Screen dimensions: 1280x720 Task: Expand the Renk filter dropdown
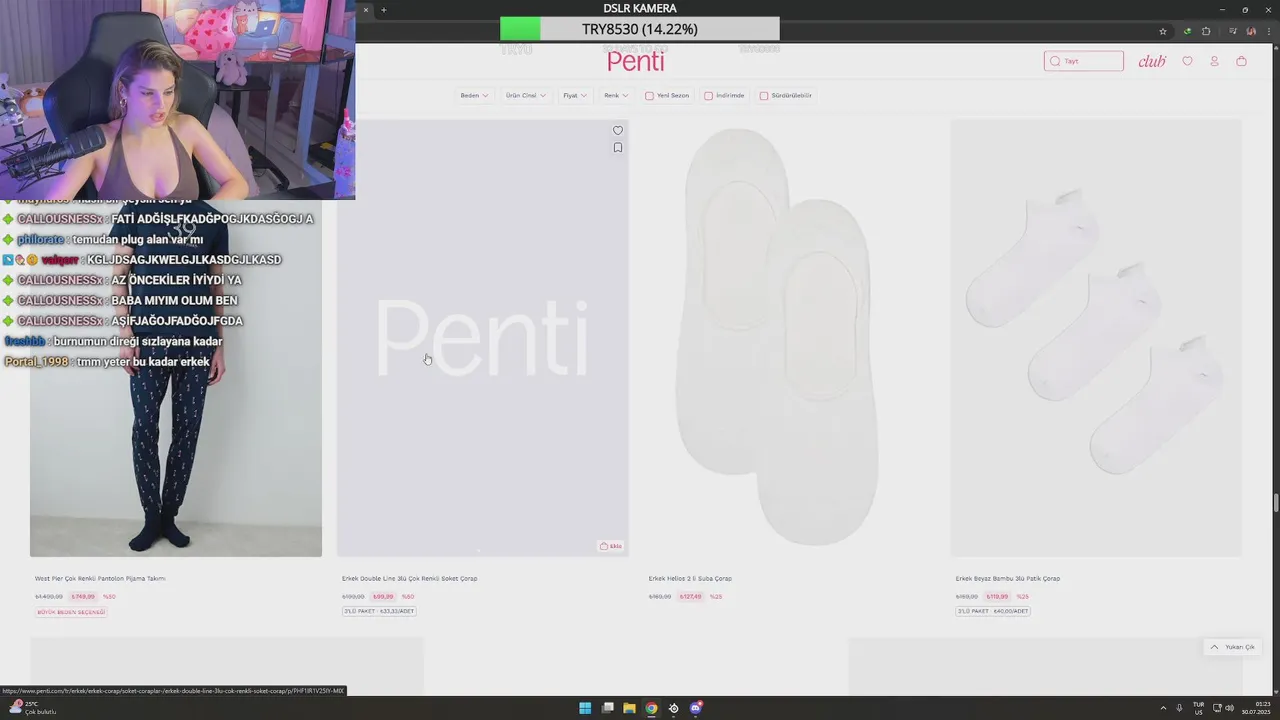(616, 96)
